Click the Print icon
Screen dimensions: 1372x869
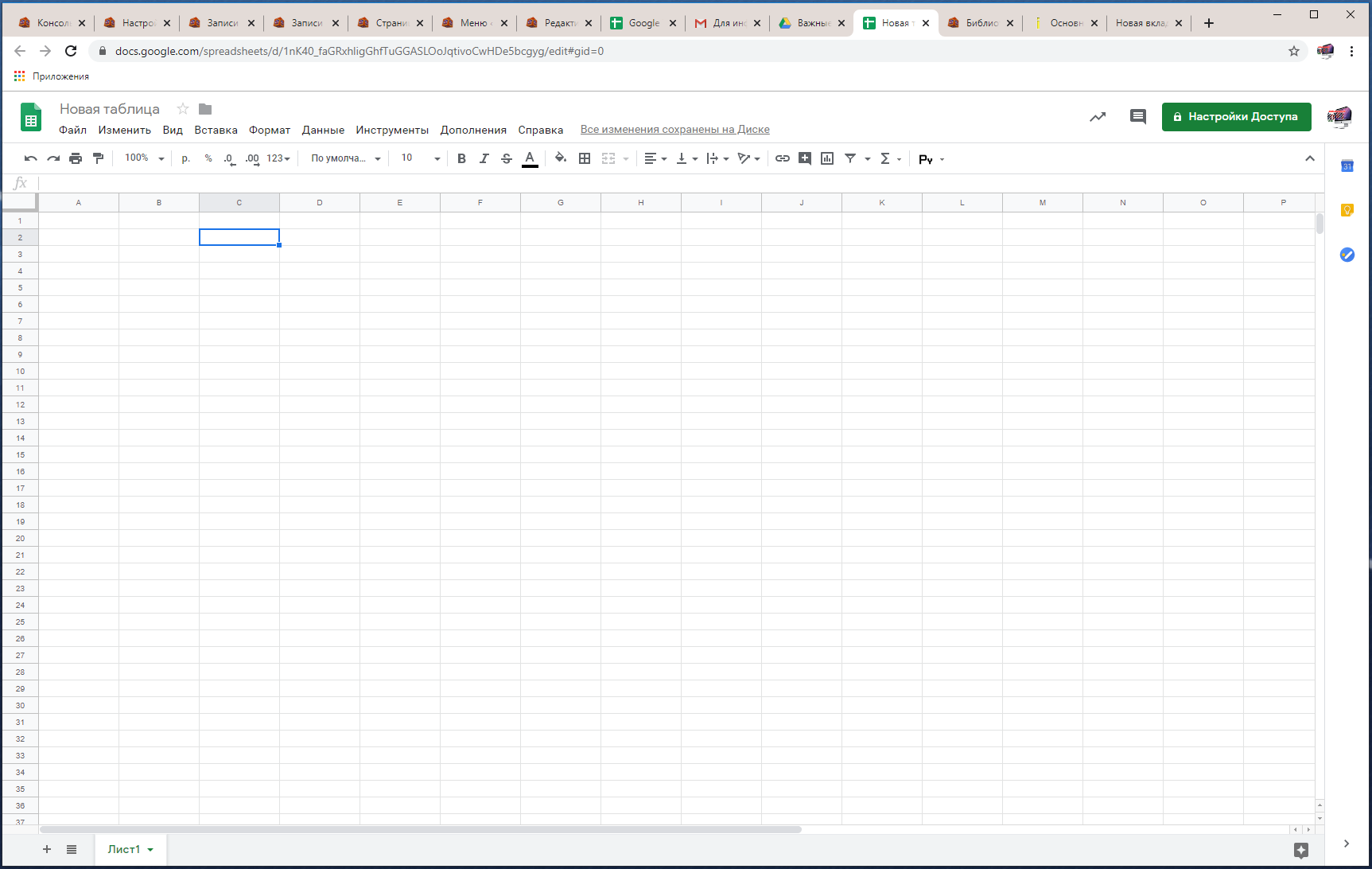coord(76,158)
